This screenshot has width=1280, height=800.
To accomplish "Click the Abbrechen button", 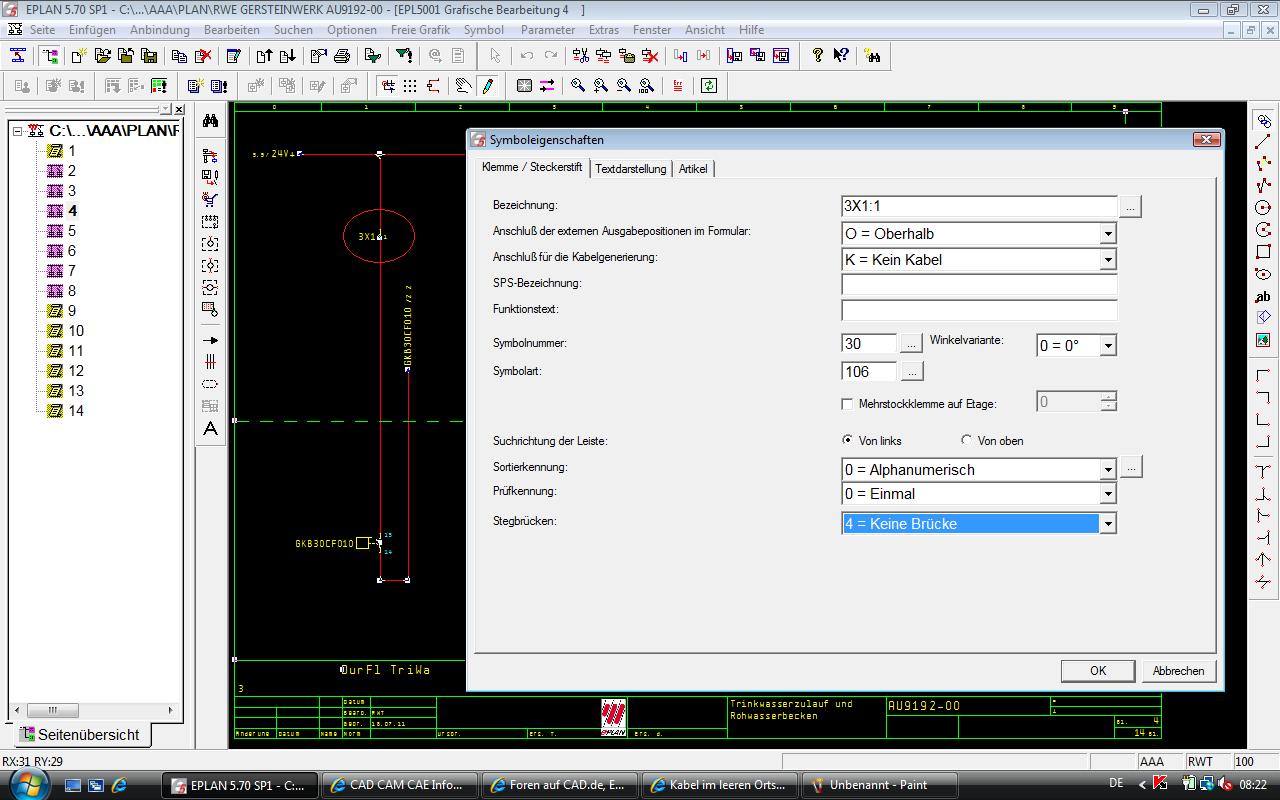I will [1179, 671].
